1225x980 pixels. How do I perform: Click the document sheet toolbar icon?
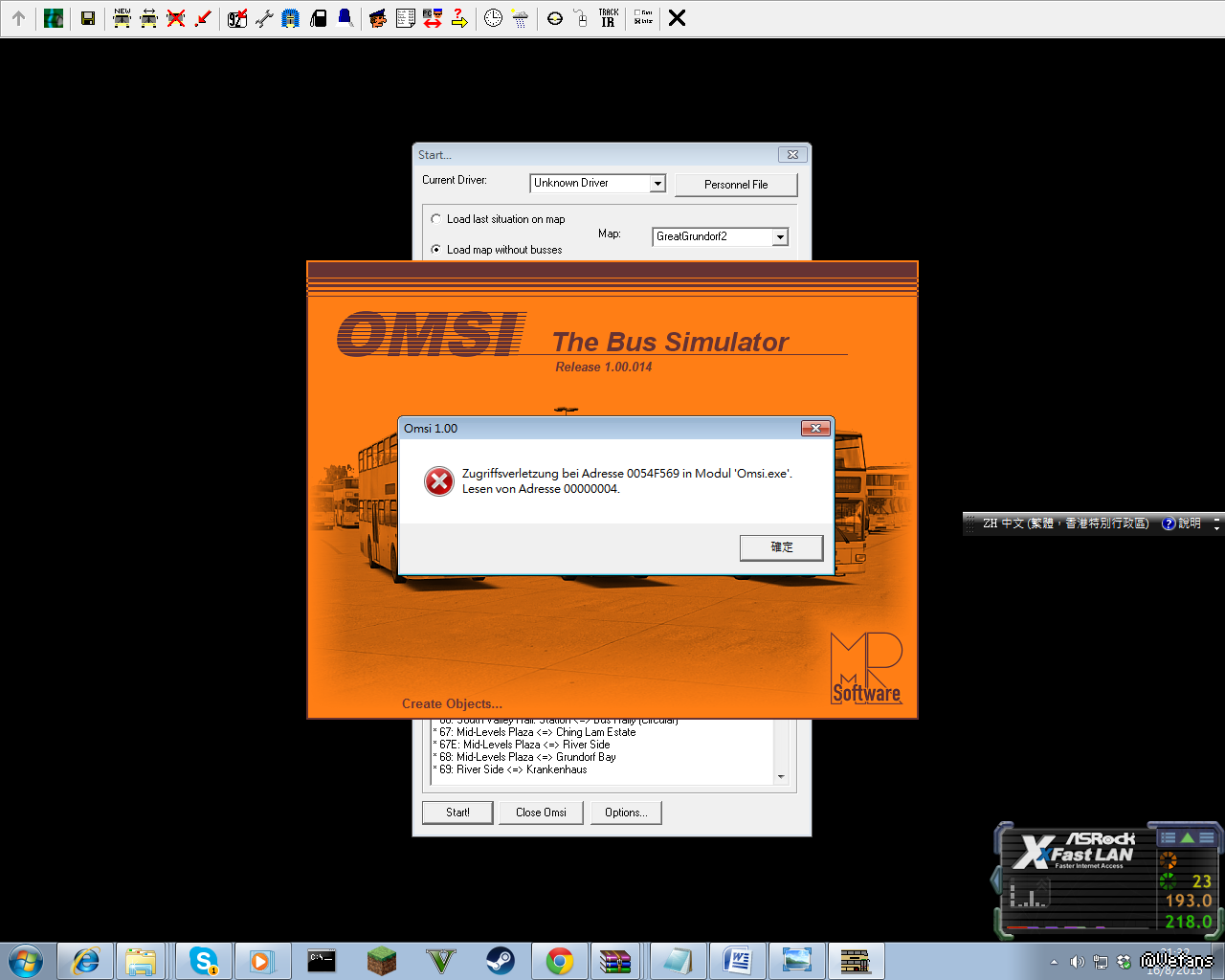pyautogui.click(x=406, y=18)
